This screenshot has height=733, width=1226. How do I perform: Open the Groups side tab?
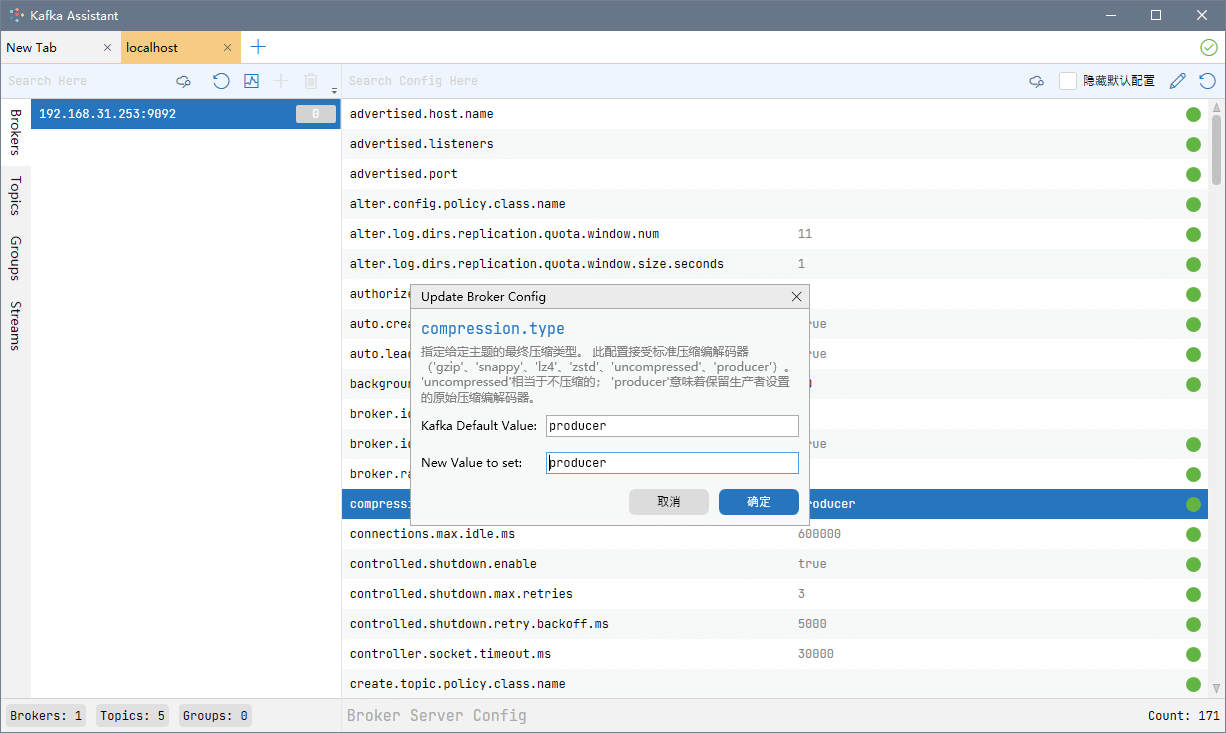(15, 258)
